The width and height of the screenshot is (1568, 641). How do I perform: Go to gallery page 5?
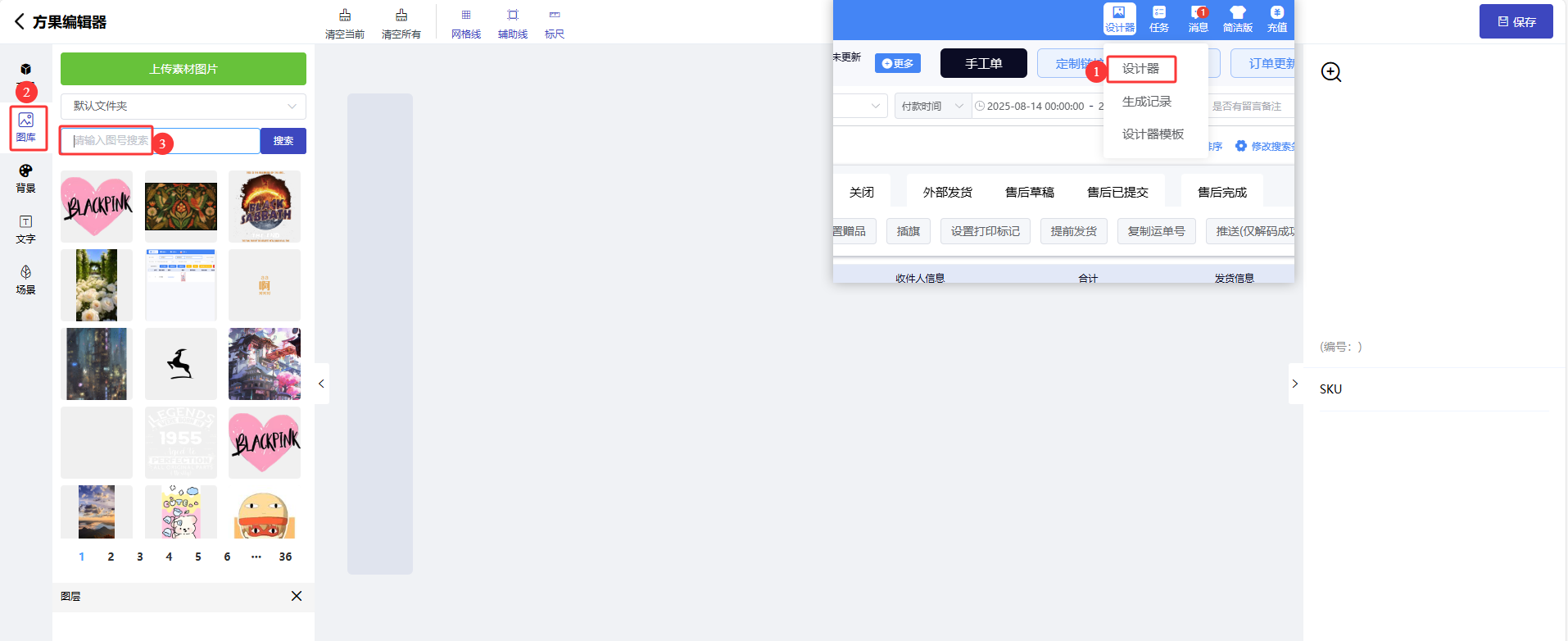(198, 557)
